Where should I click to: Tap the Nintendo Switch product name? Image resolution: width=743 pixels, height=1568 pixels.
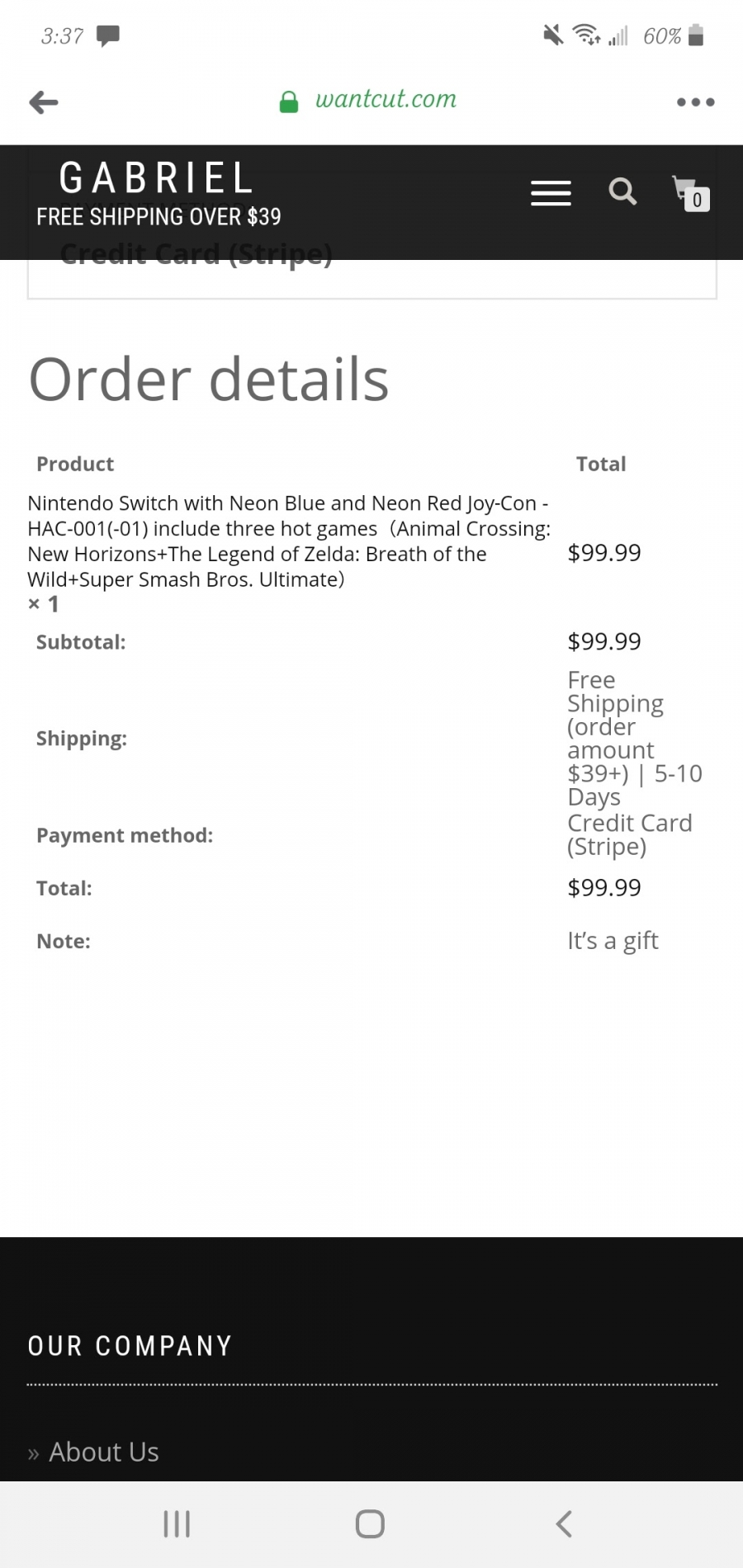pos(289,541)
